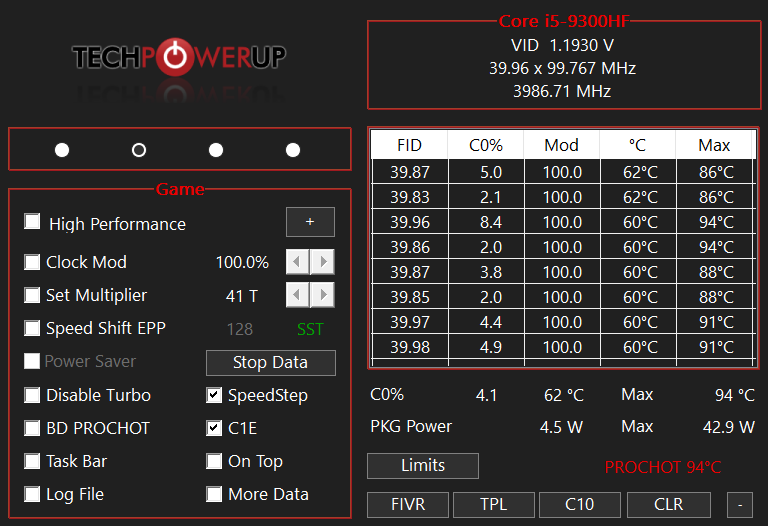Click the Stop Data button
Viewport: 768px width, 526px height.
(271, 362)
